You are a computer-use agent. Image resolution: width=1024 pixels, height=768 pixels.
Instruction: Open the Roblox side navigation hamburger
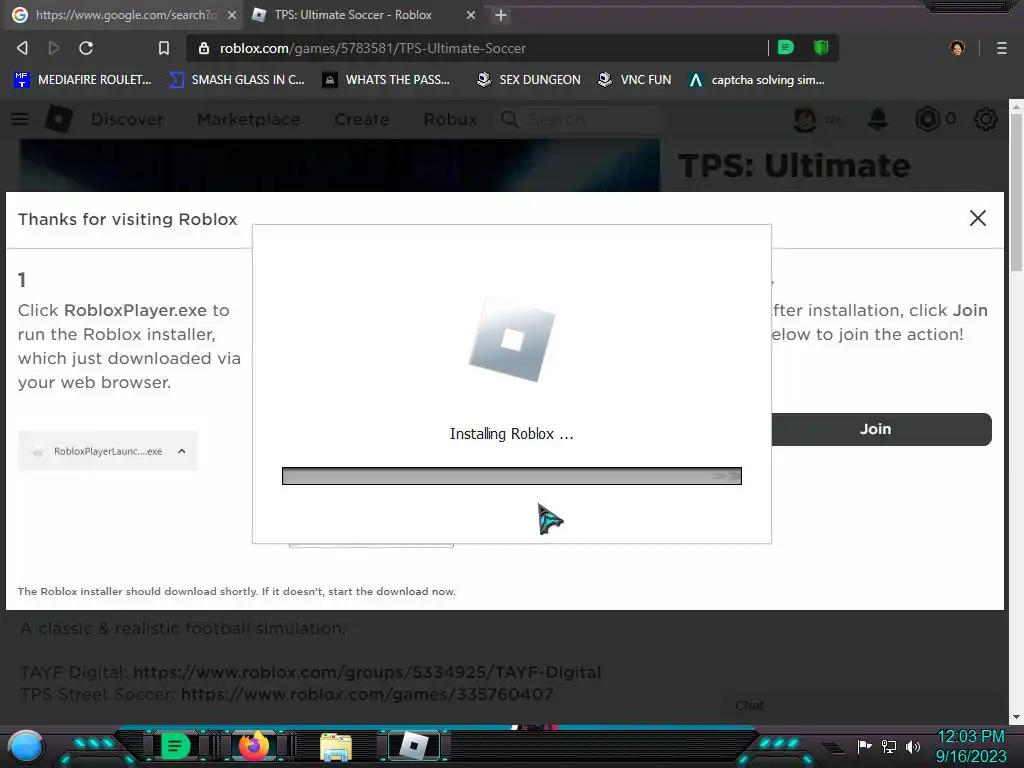click(20, 119)
